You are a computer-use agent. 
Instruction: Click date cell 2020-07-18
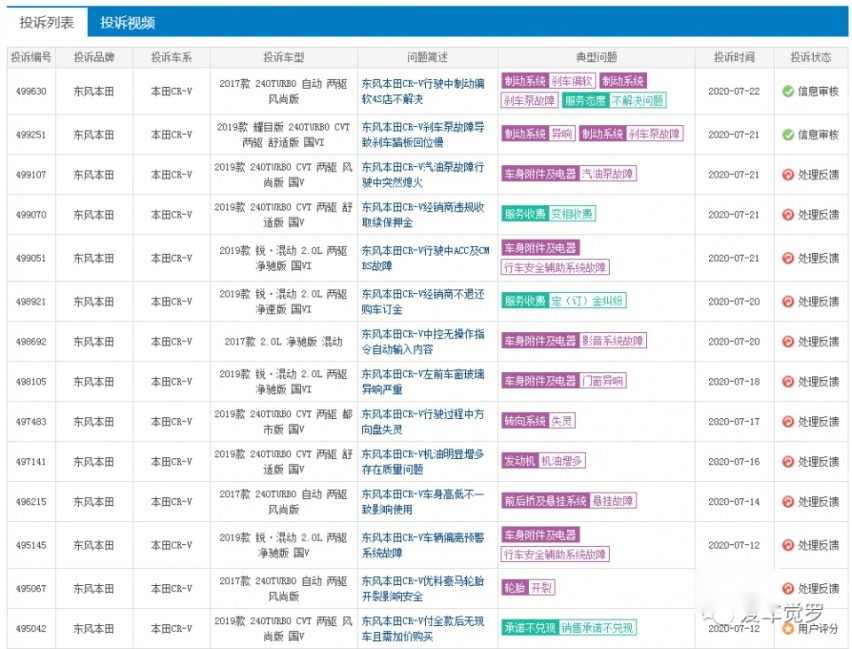coord(734,382)
